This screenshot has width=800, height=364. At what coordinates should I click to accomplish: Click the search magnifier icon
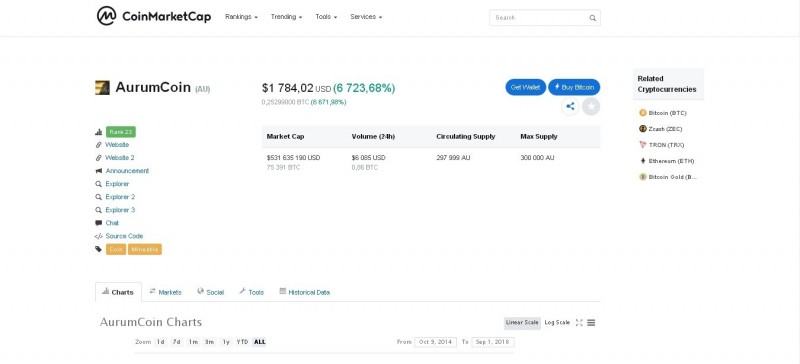pos(592,18)
